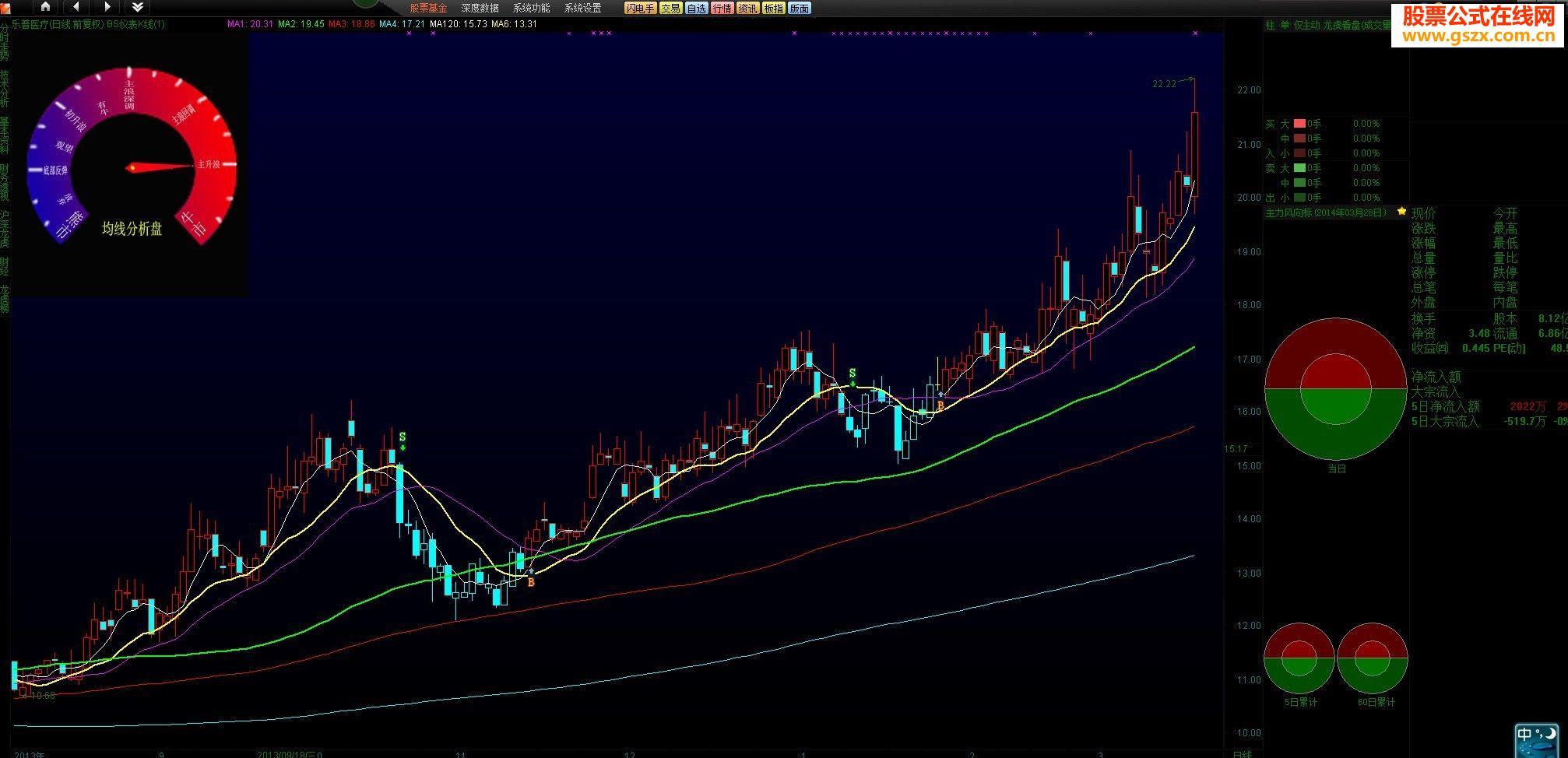Open the 股票基金 menu

(429, 8)
